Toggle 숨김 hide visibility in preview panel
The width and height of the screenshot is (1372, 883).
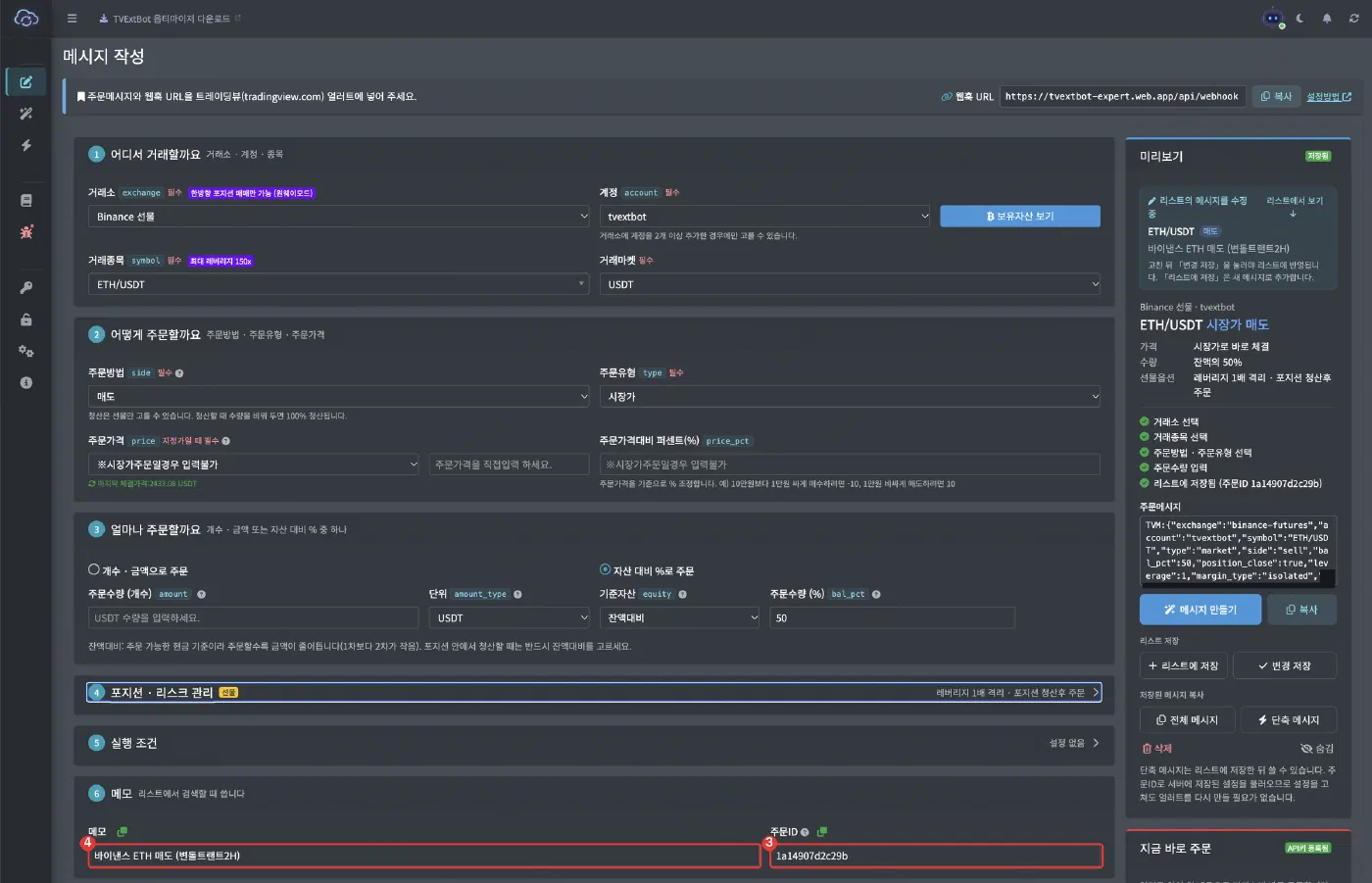tap(1317, 749)
